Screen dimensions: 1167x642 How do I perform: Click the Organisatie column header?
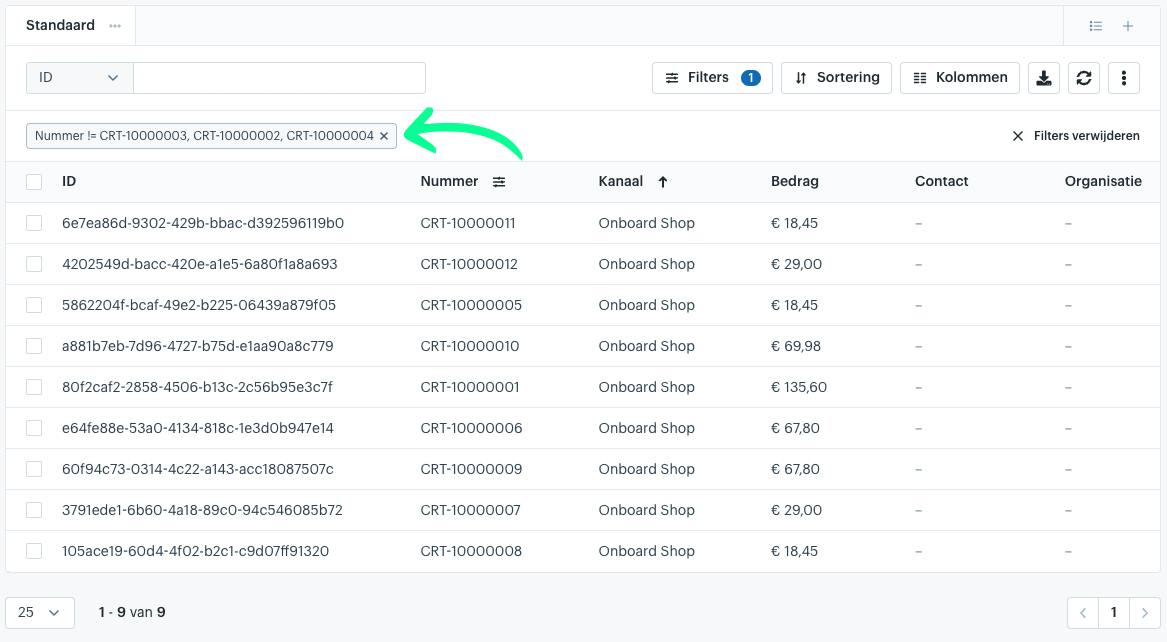pyautogui.click(x=1103, y=182)
